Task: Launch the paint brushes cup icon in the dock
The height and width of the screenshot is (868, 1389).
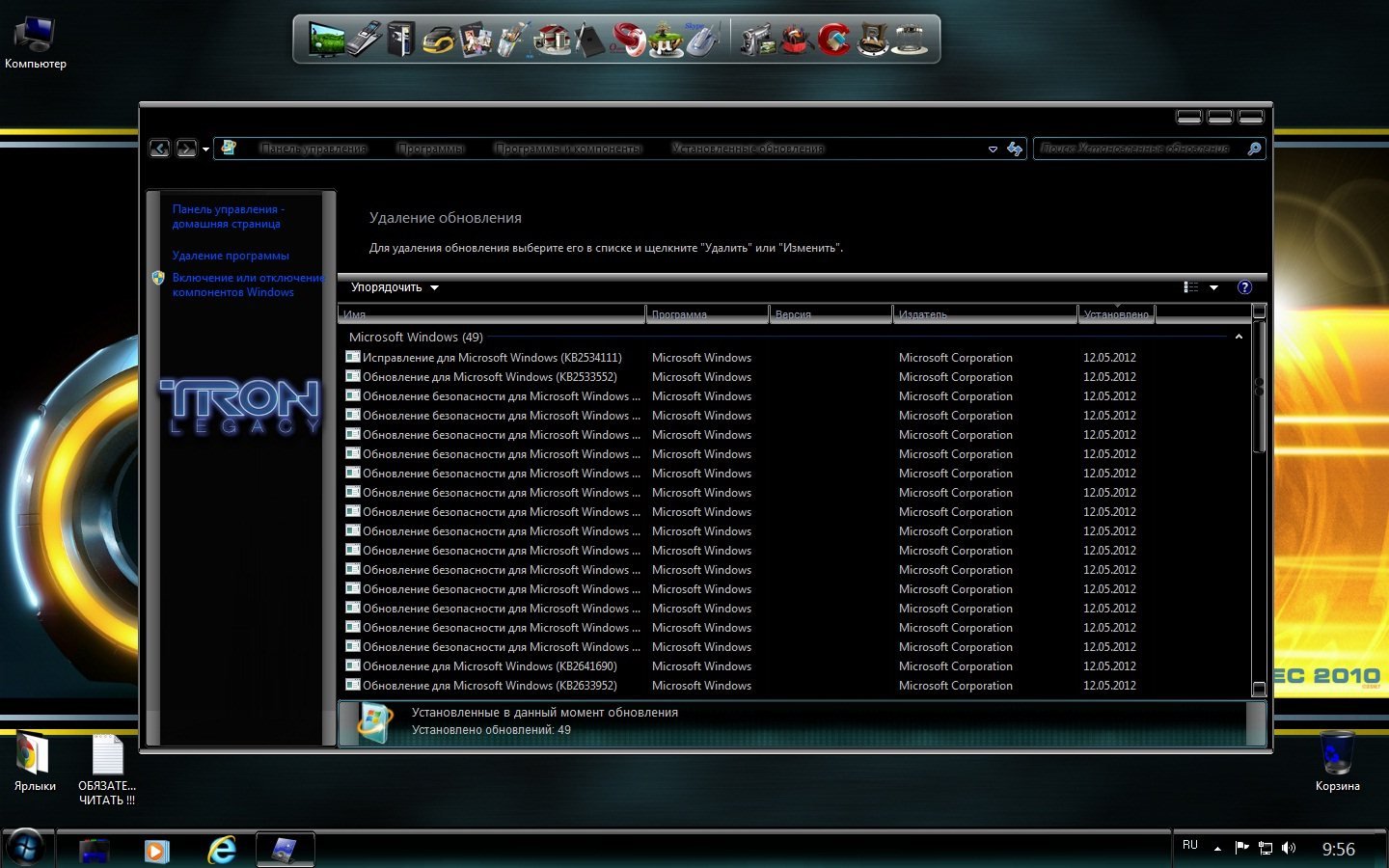Action: [512, 41]
